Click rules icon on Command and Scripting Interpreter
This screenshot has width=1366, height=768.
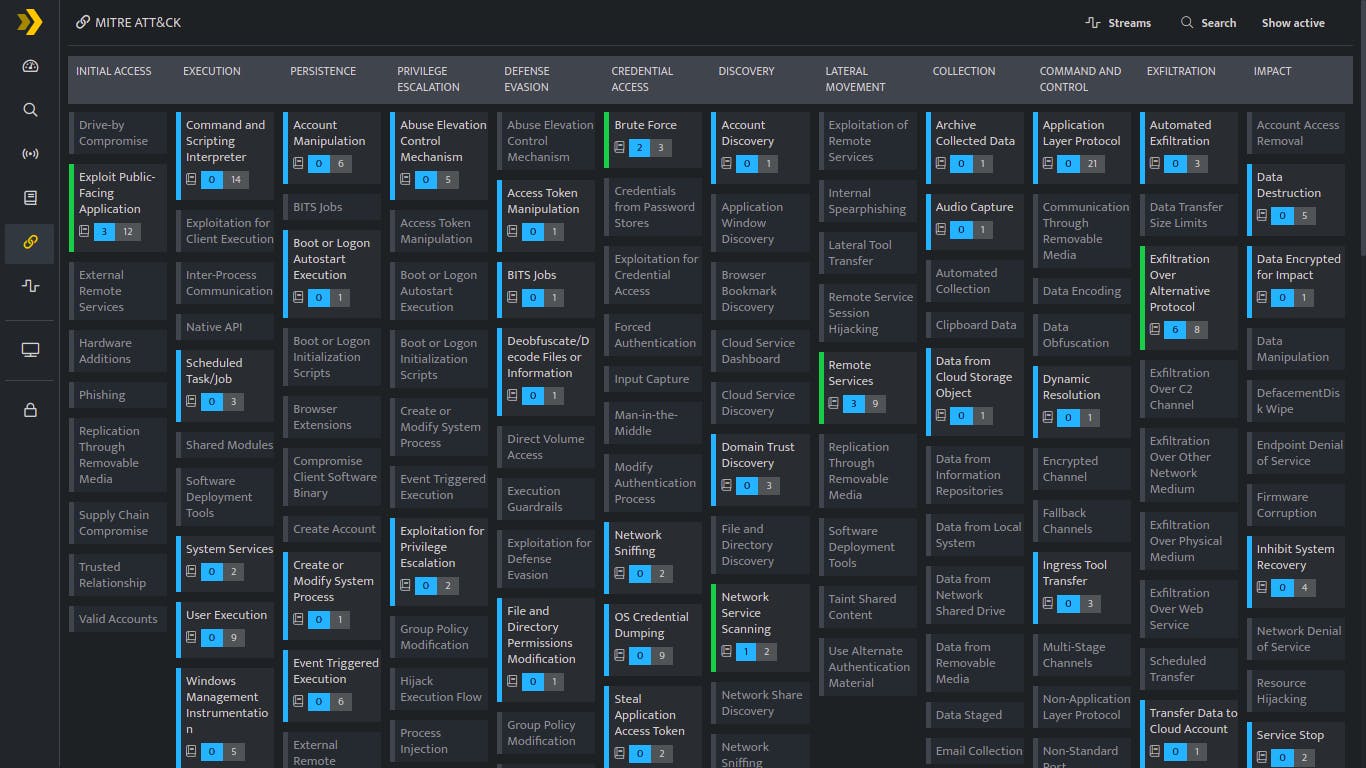(x=191, y=180)
